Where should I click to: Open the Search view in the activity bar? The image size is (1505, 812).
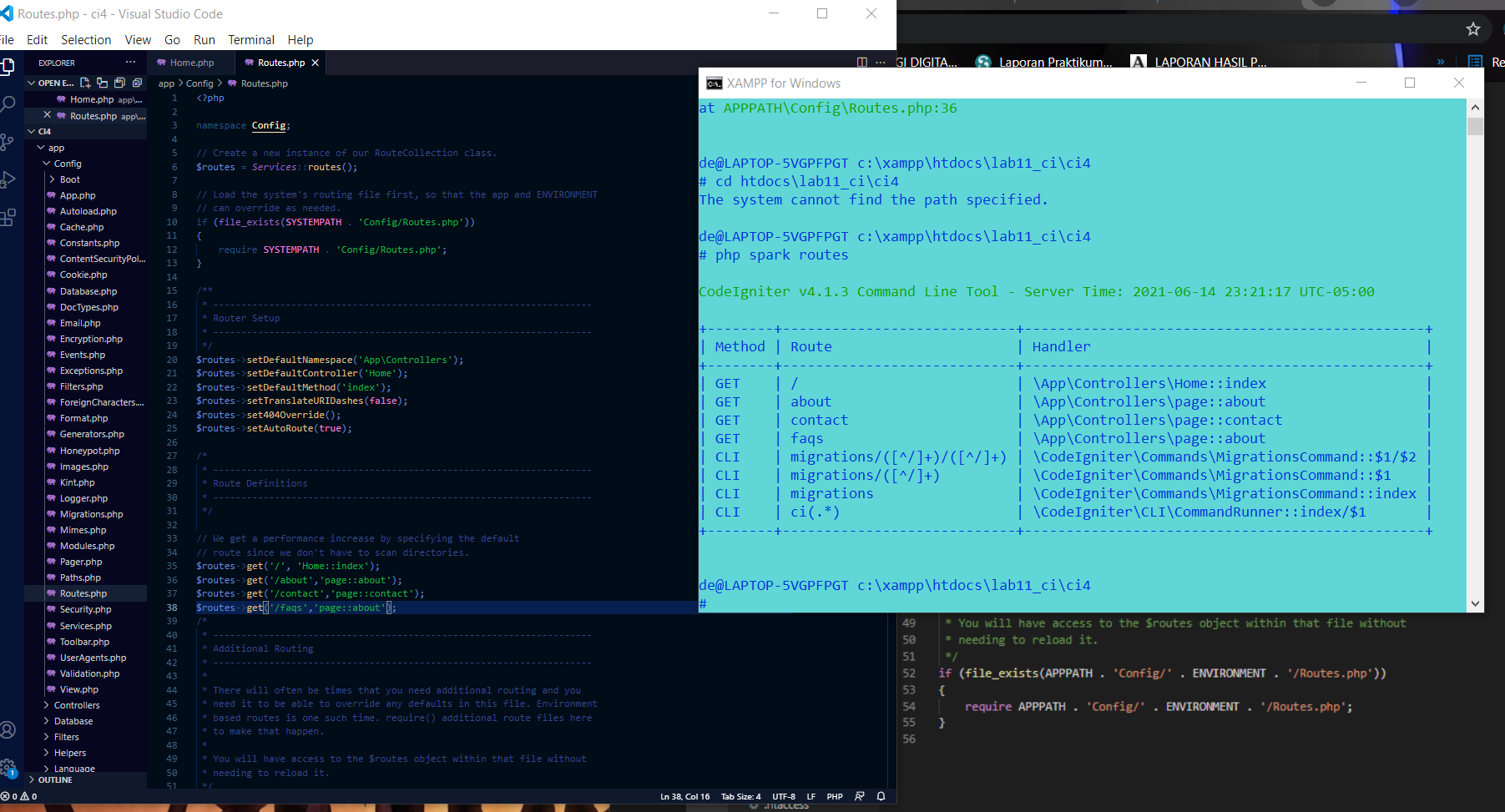click(8, 104)
